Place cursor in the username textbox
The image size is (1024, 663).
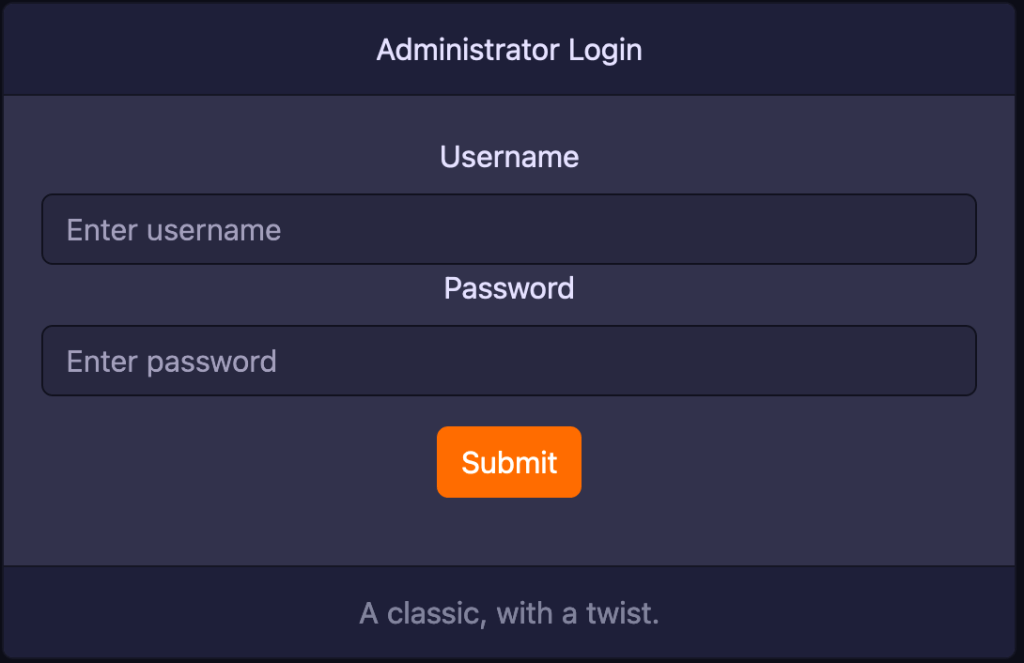[508, 229]
